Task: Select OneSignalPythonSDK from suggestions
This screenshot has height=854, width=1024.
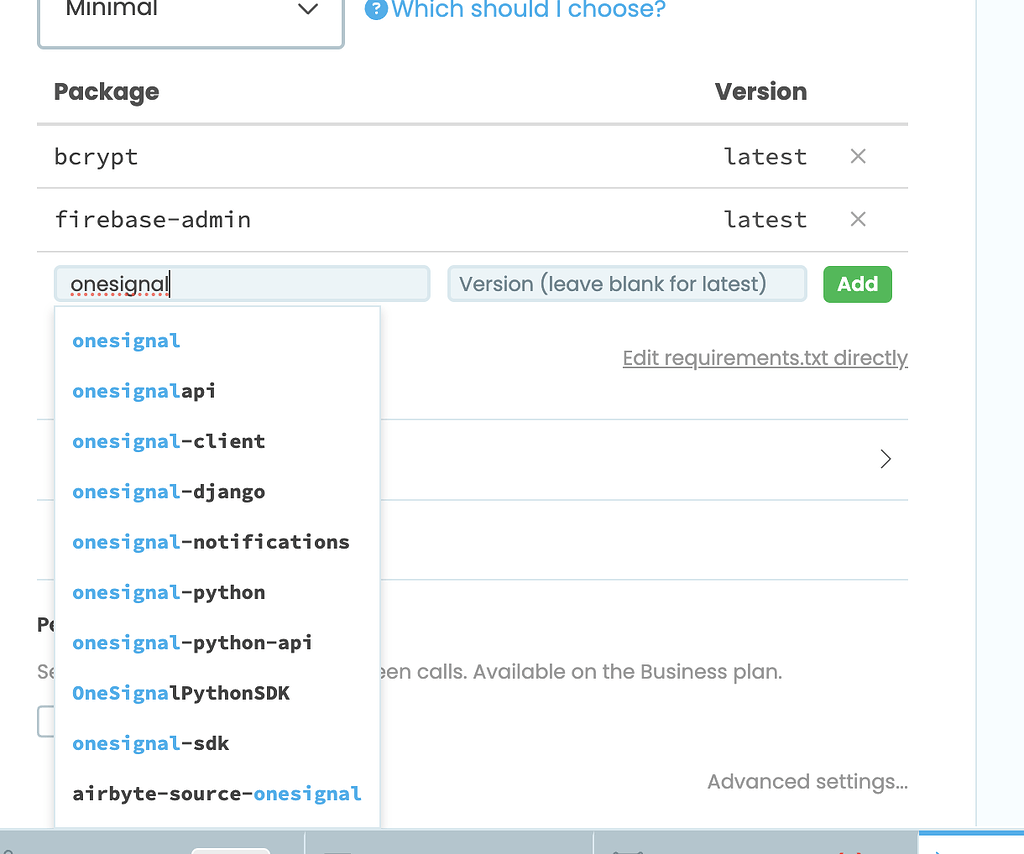Action: point(180,693)
